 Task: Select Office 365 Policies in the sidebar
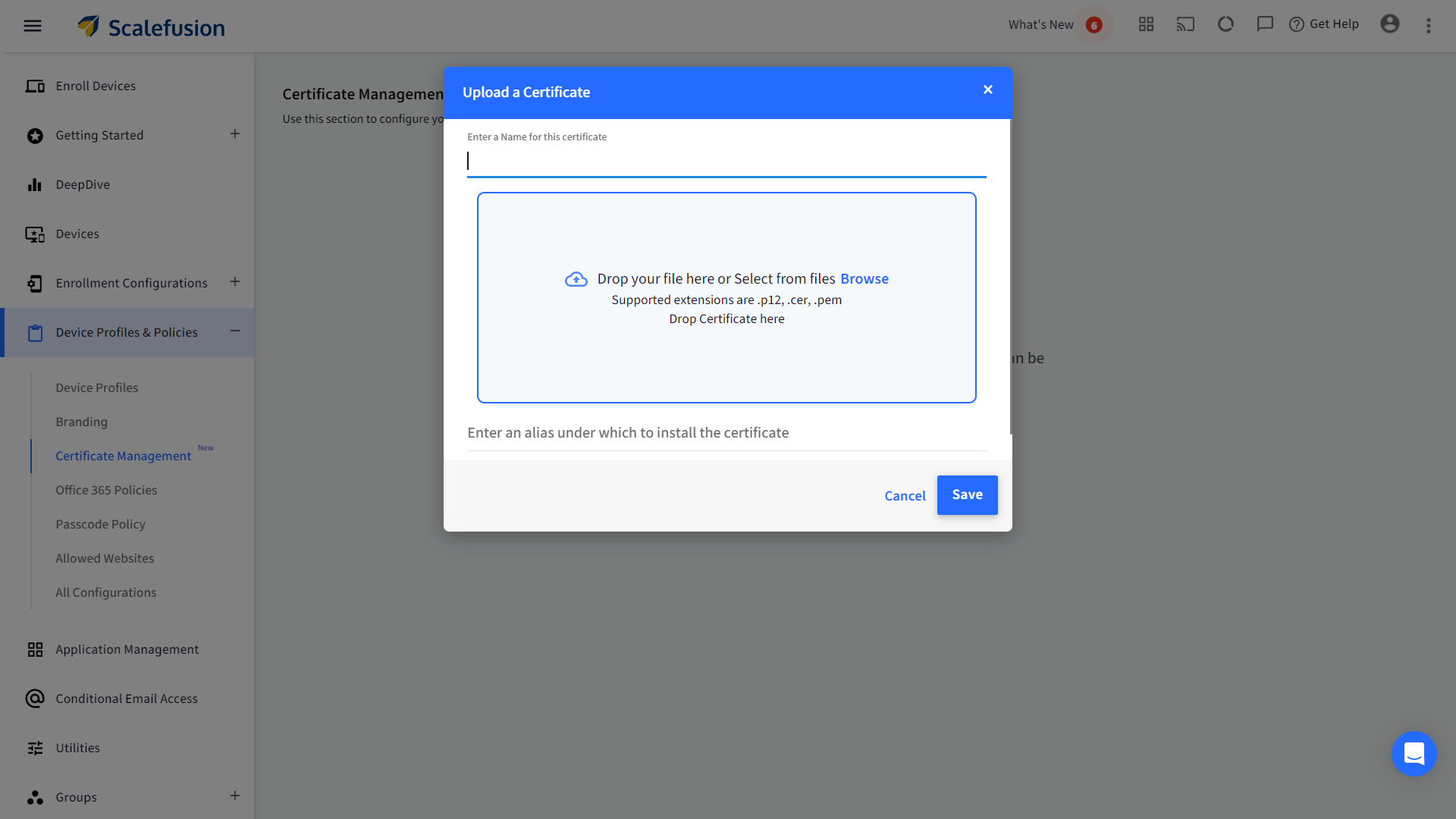(x=107, y=490)
